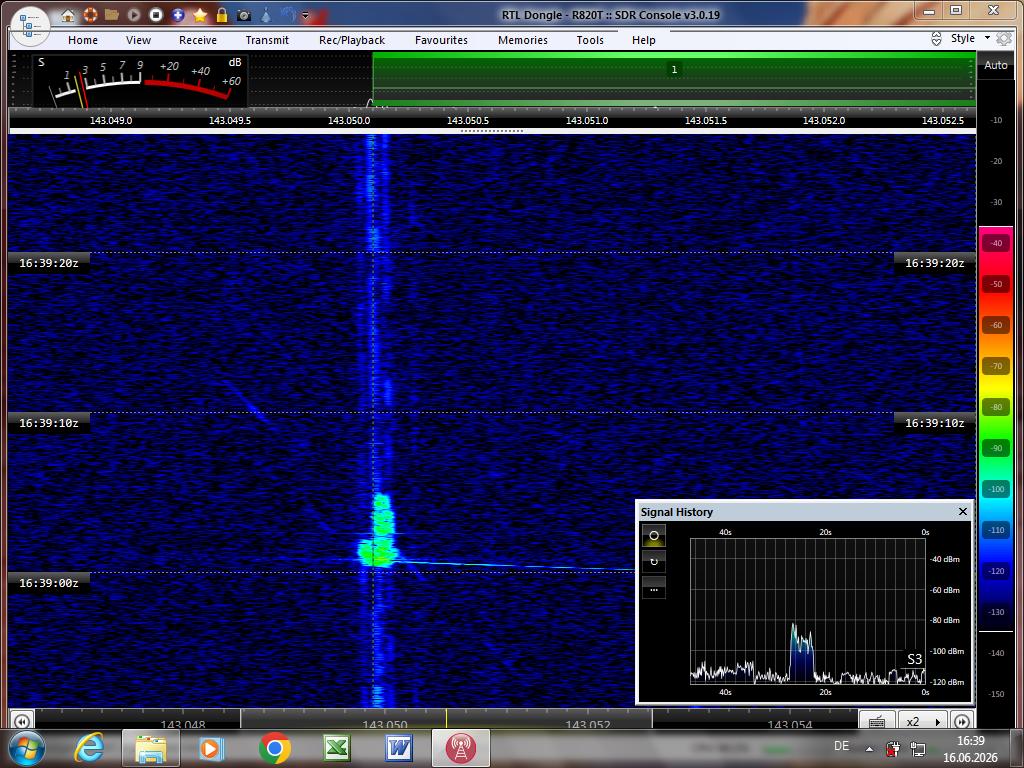Click the Play radio icon in quick access toolbar
This screenshot has width=1024, height=768.
coord(134,14)
